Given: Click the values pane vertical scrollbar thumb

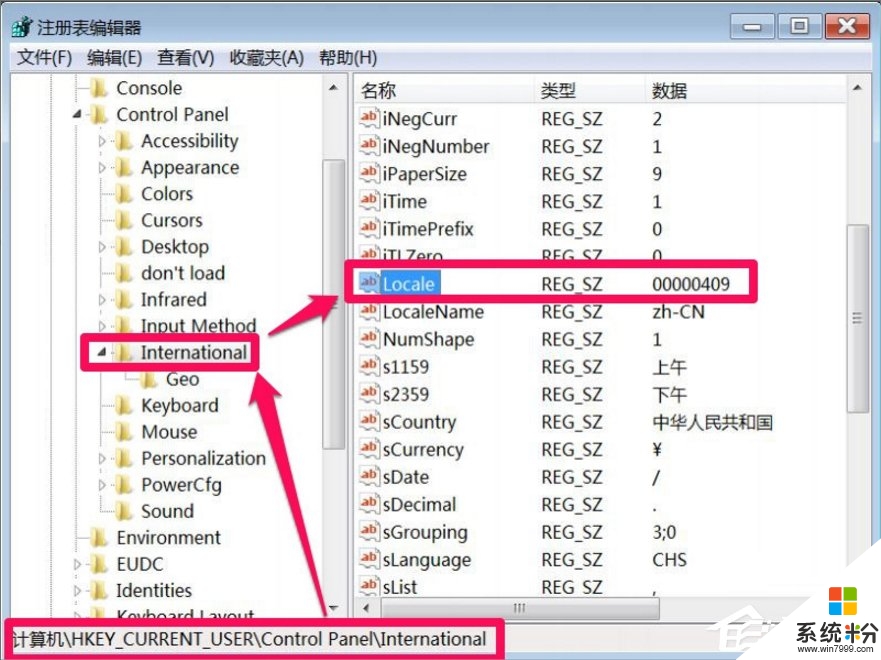Looking at the screenshot, I should (x=856, y=318).
